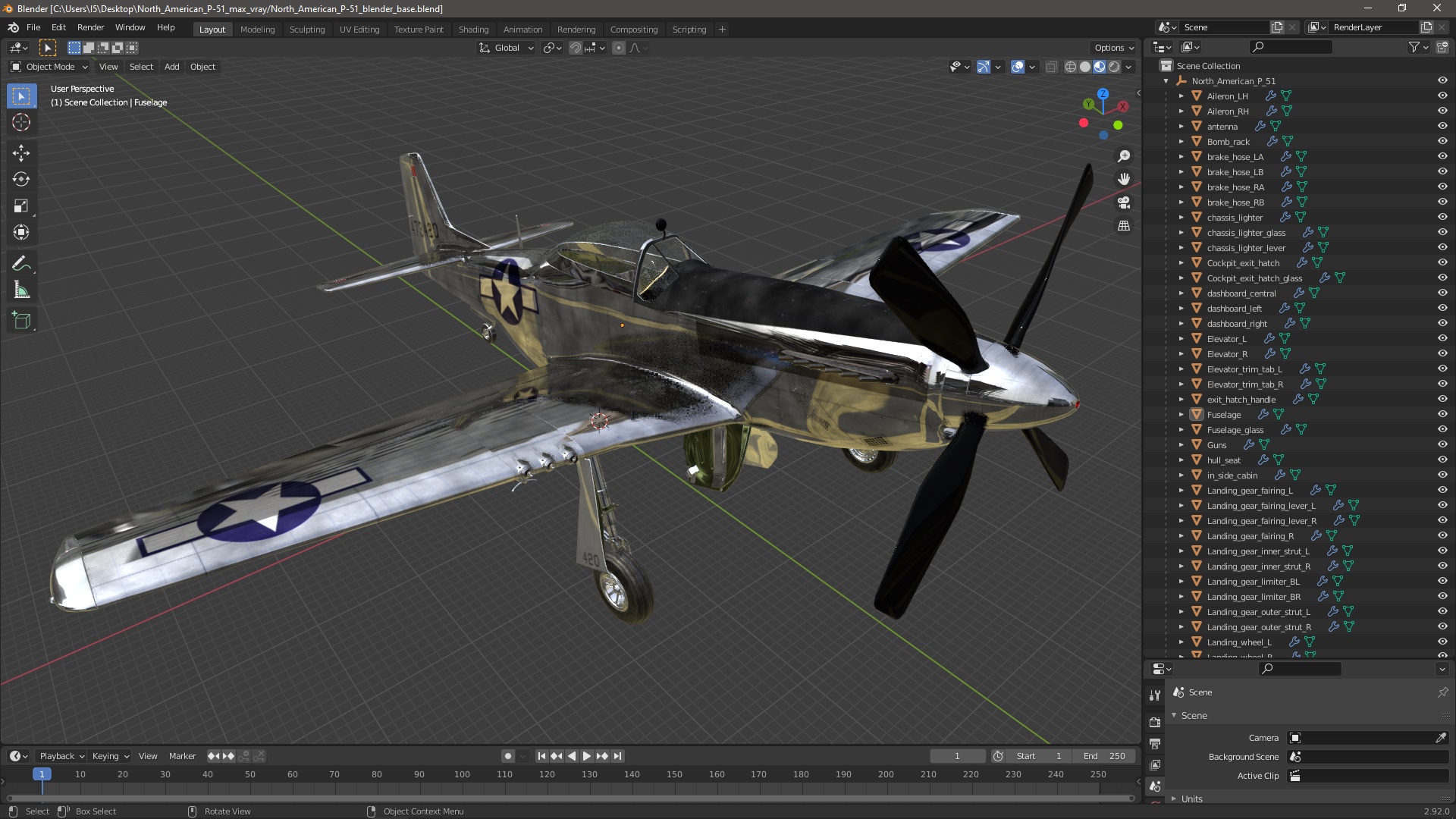Open the Global transform orientation dropdown
This screenshot has height=819, width=1456.
[507, 48]
